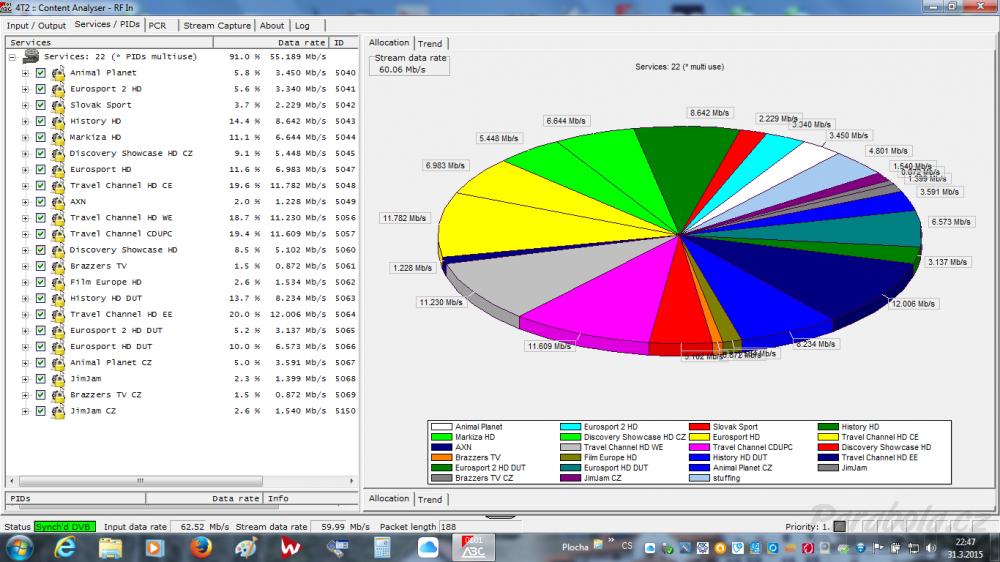
Task: Open the Log tab
Action: pos(302,26)
